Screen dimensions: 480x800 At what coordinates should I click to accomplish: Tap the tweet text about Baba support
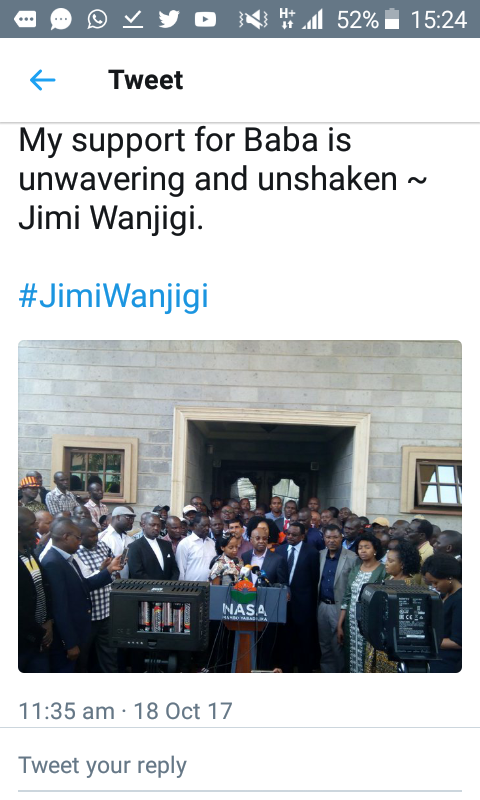pos(223,179)
